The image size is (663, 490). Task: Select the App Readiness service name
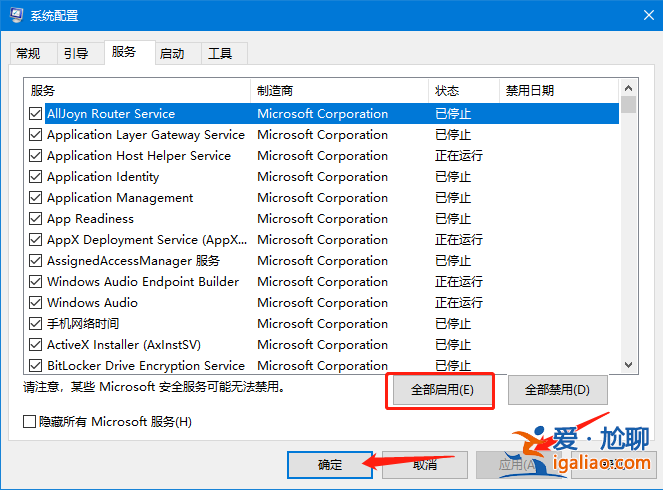point(90,219)
